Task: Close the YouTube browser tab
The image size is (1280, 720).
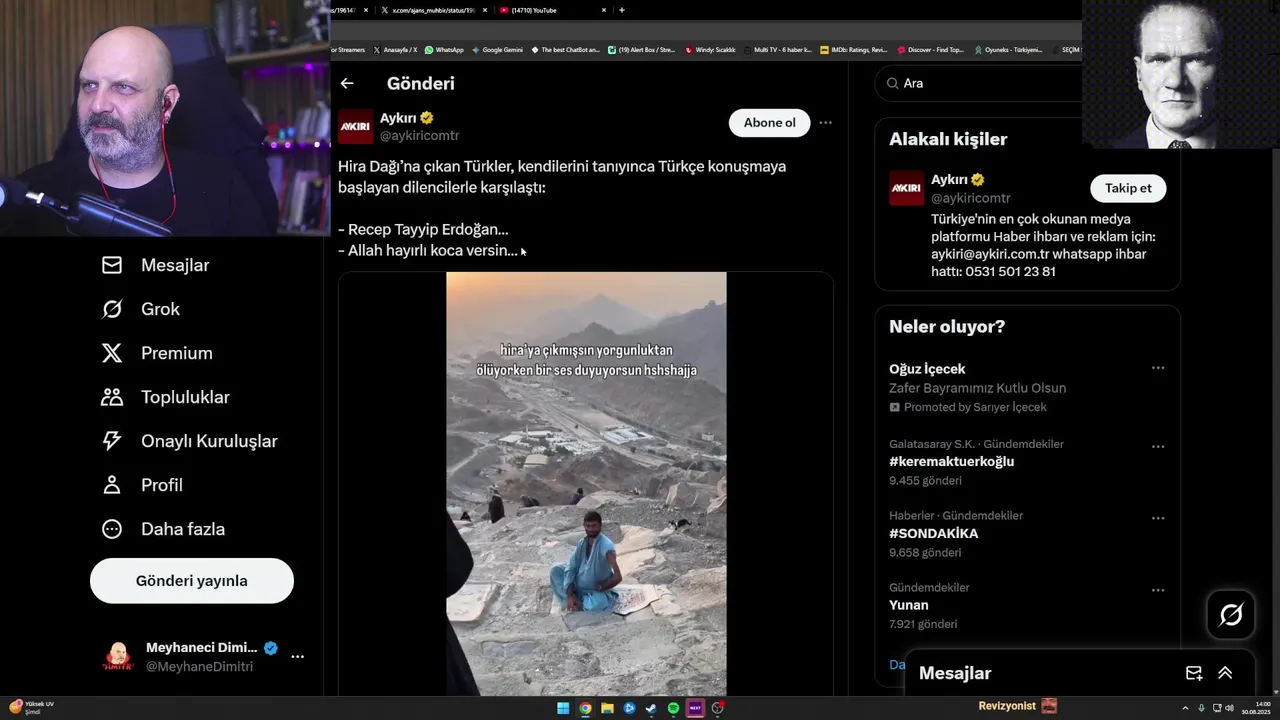Action: 603,10
